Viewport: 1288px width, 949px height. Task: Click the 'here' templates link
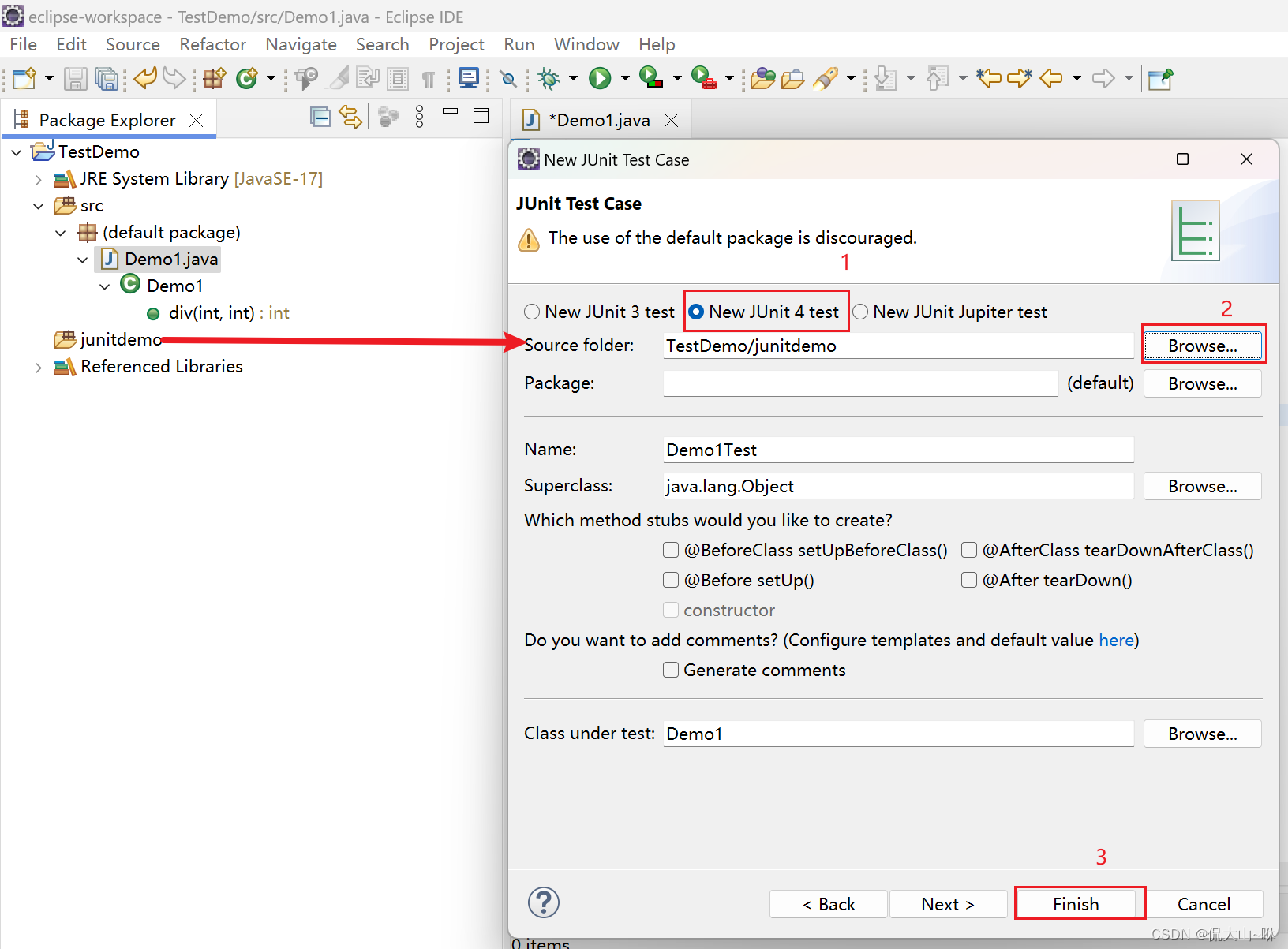click(1116, 640)
